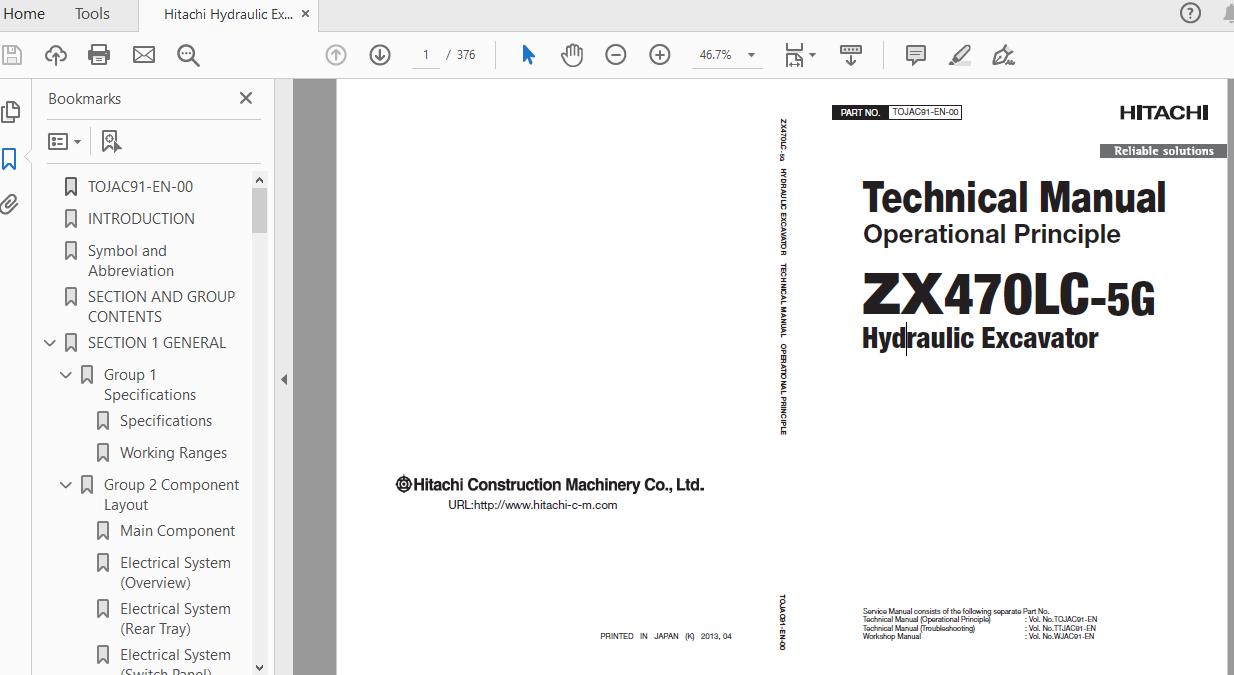Click the bookmarks panel scroll up arrow
Viewport: 1234px width, 675px height.
(259, 180)
